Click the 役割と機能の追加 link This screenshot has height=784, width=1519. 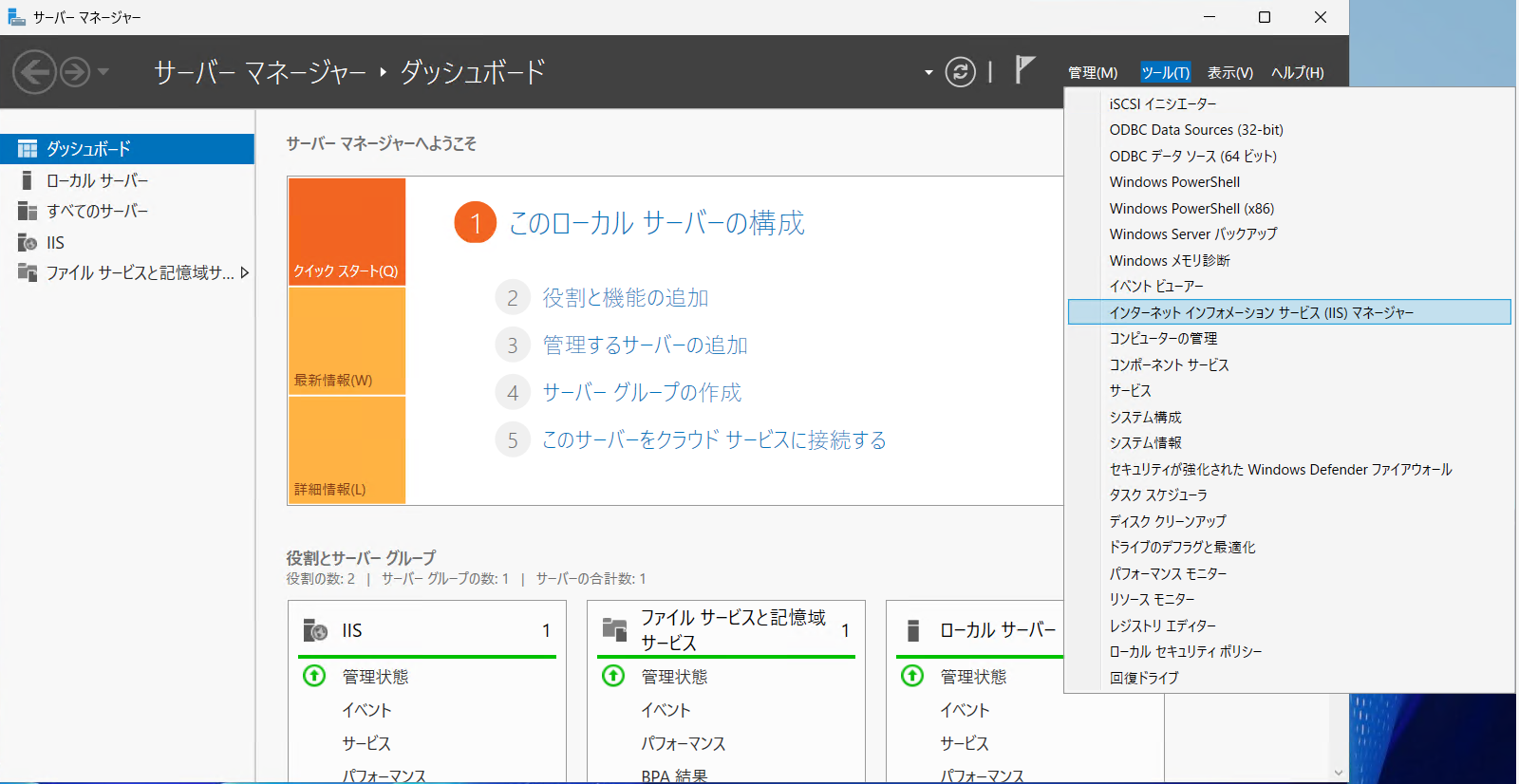(x=626, y=298)
